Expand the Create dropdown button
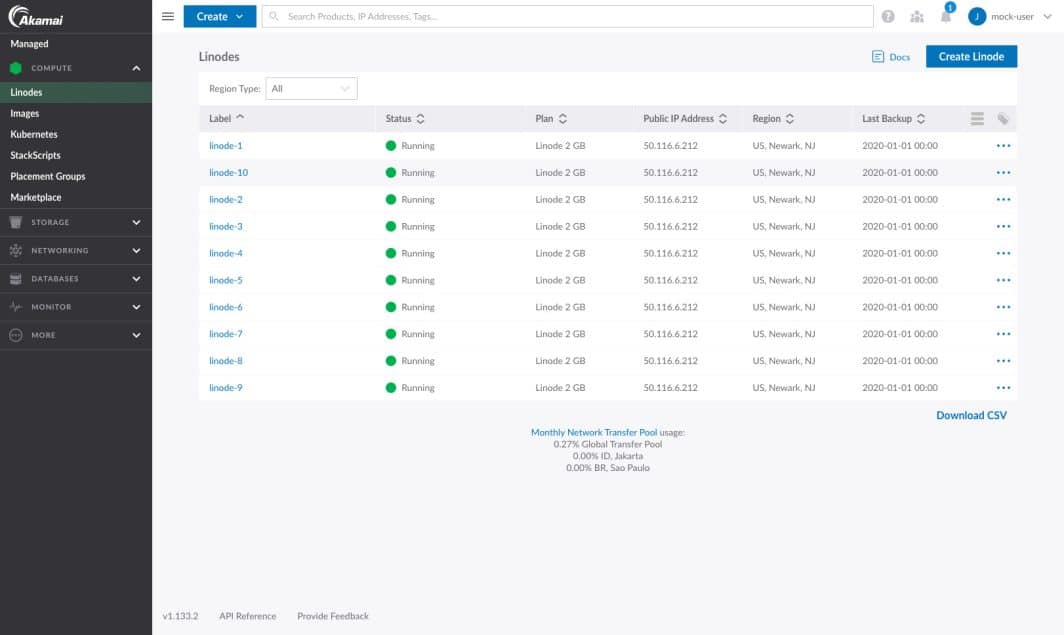1064x635 pixels. tap(219, 16)
